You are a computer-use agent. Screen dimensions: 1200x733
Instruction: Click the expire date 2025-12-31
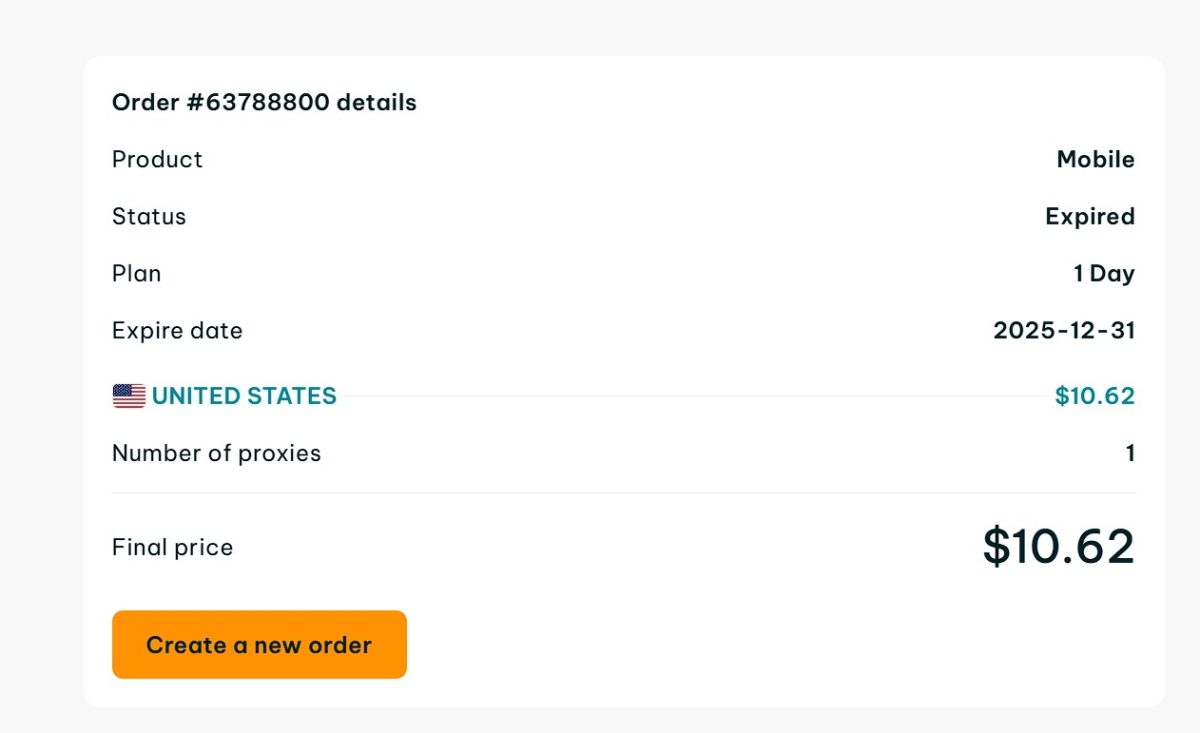coord(1064,330)
